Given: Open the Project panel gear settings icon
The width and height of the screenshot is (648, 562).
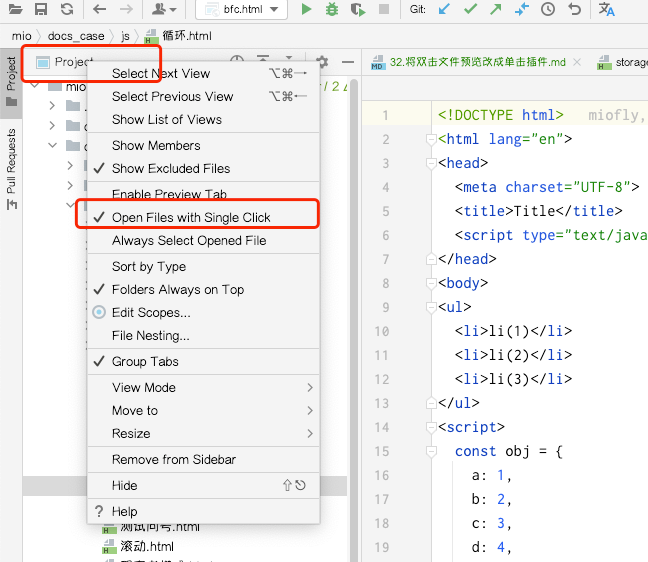Looking at the screenshot, I should [x=322, y=62].
